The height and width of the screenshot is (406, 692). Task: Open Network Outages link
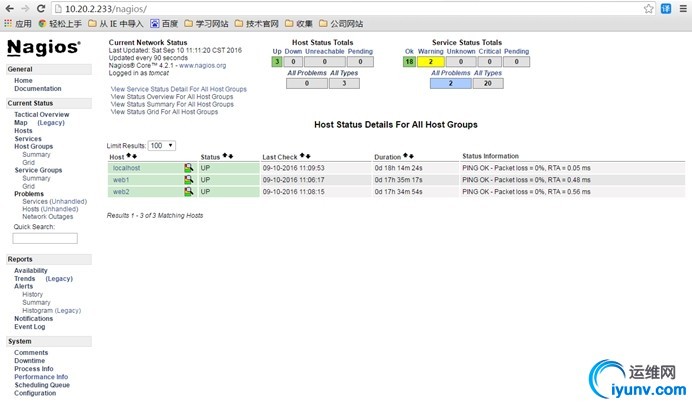tap(48, 217)
